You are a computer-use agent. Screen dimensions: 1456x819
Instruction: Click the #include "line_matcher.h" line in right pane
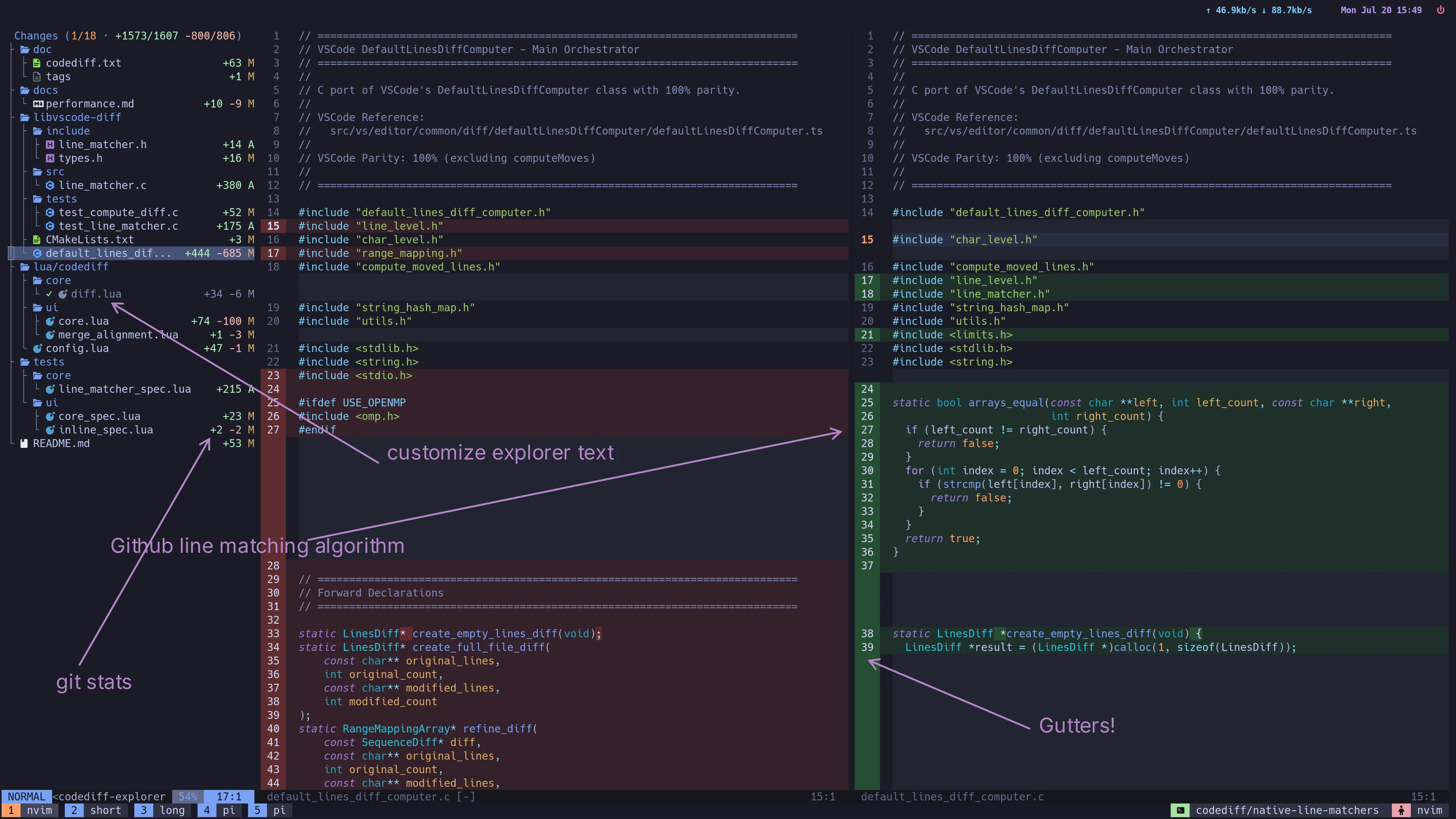(x=971, y=294)
